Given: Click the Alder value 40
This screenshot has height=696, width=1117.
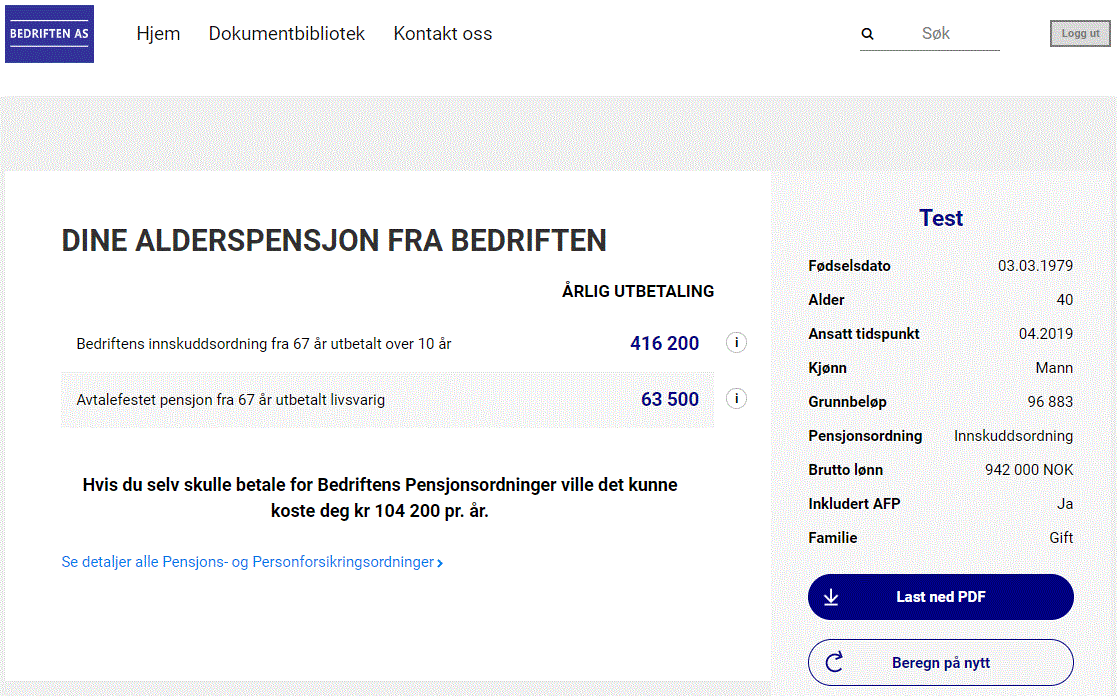Looking at the screenshot, I should [x=1065, y=300].
